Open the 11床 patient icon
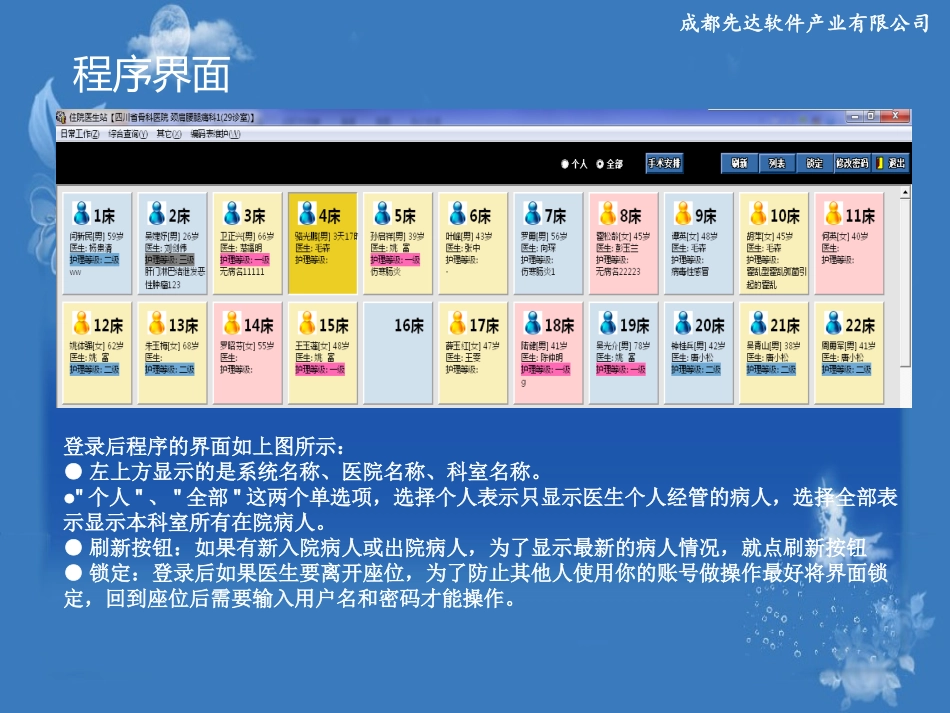This screenshot has width=950, height=713. click(x=833, y=214)
